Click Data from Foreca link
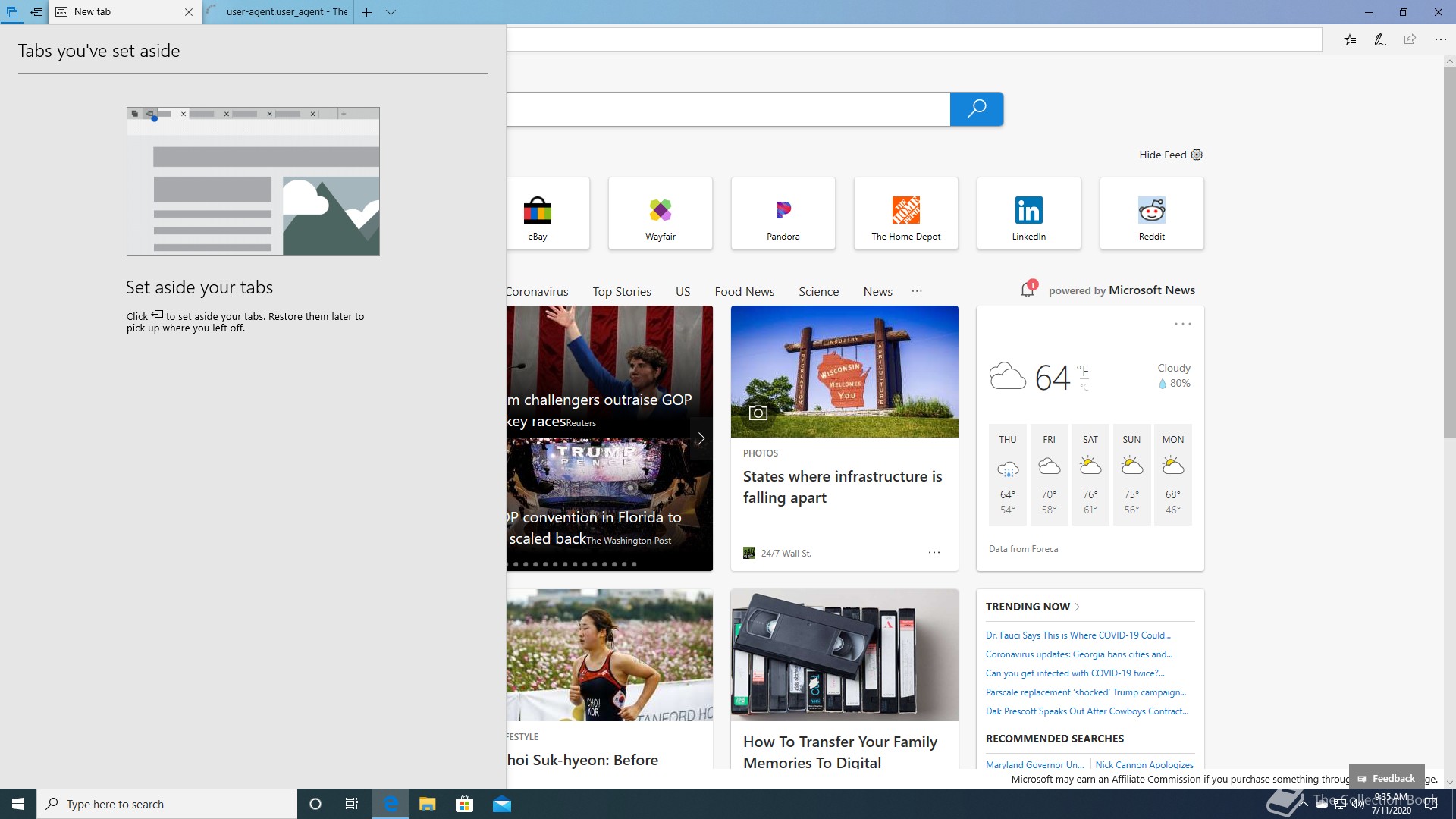This screenshot has width=1456, height=819. 1023,549
